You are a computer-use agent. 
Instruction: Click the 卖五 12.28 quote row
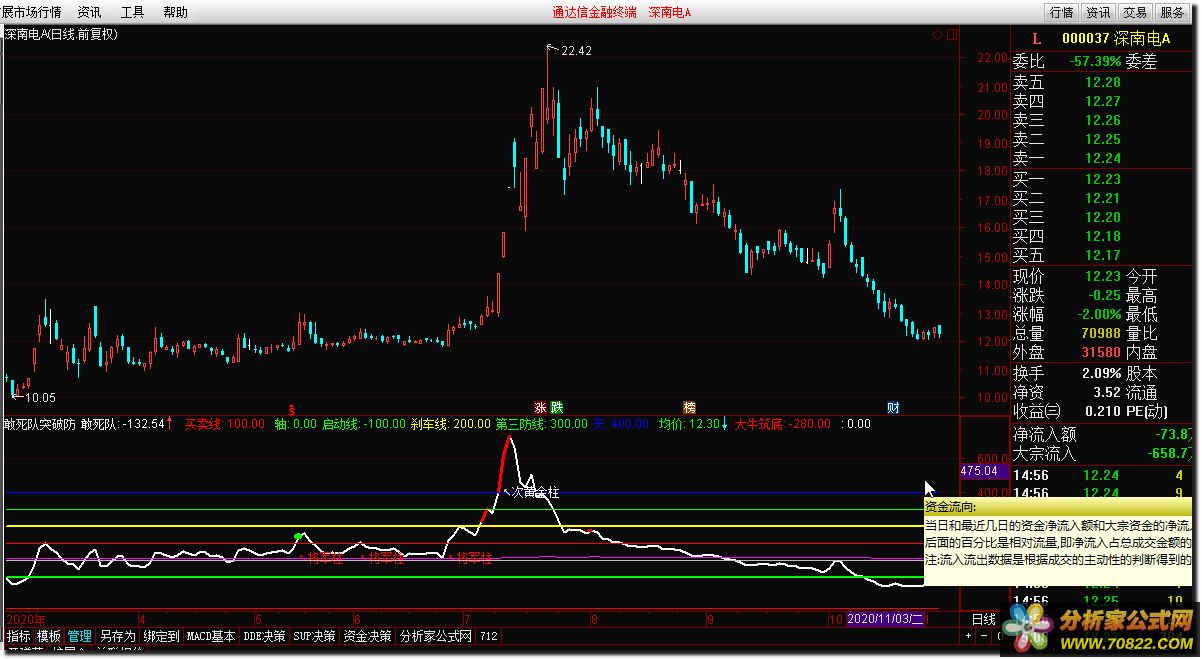pos(1100,82)
